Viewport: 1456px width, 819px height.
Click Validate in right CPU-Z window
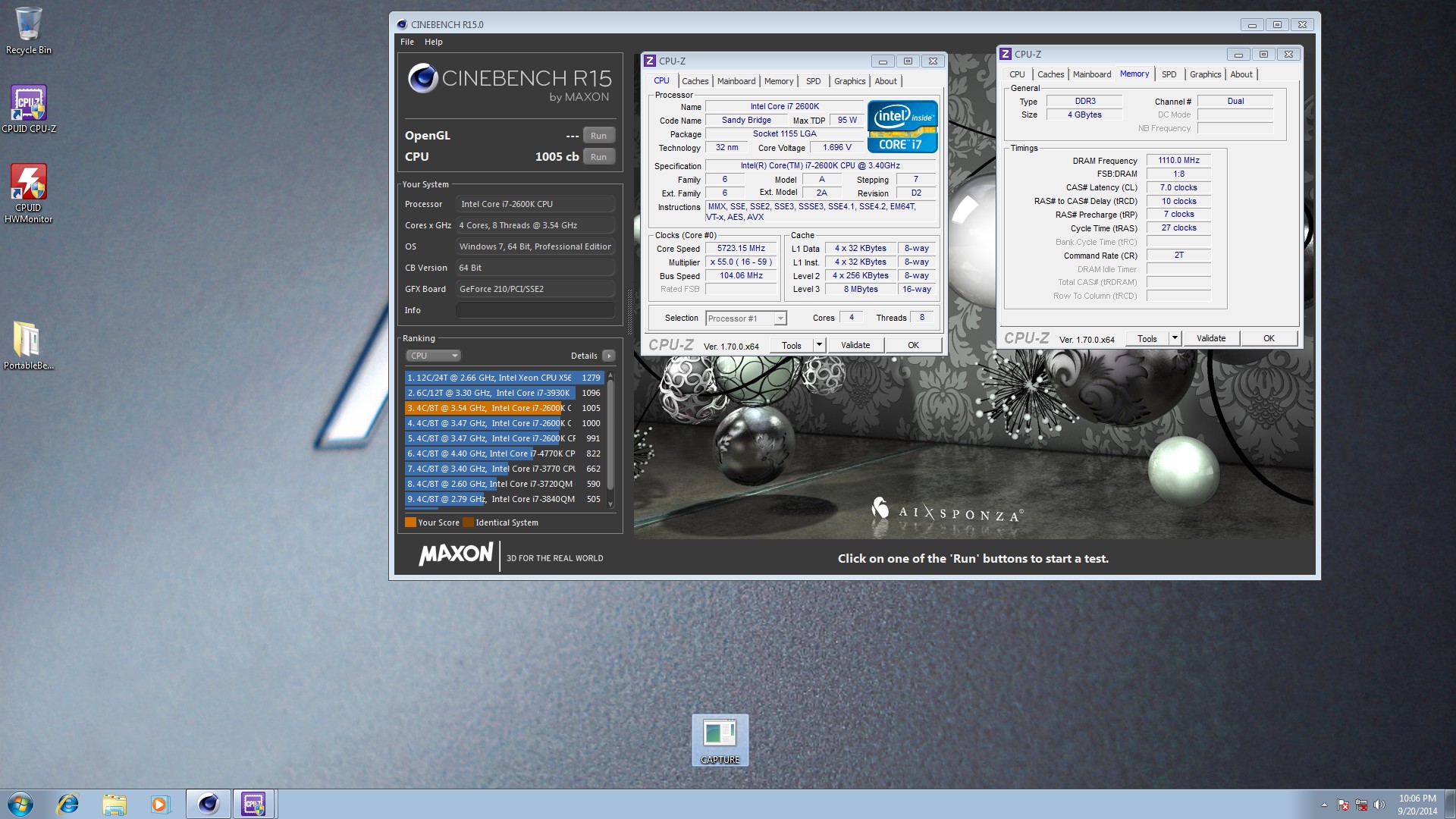(x=1211, y=339)
